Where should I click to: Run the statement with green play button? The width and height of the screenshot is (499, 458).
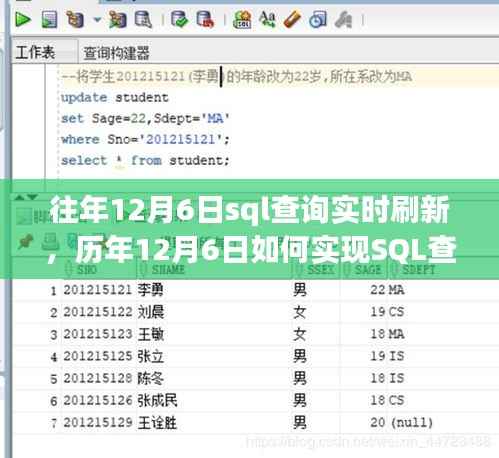(x=22, y=20)
